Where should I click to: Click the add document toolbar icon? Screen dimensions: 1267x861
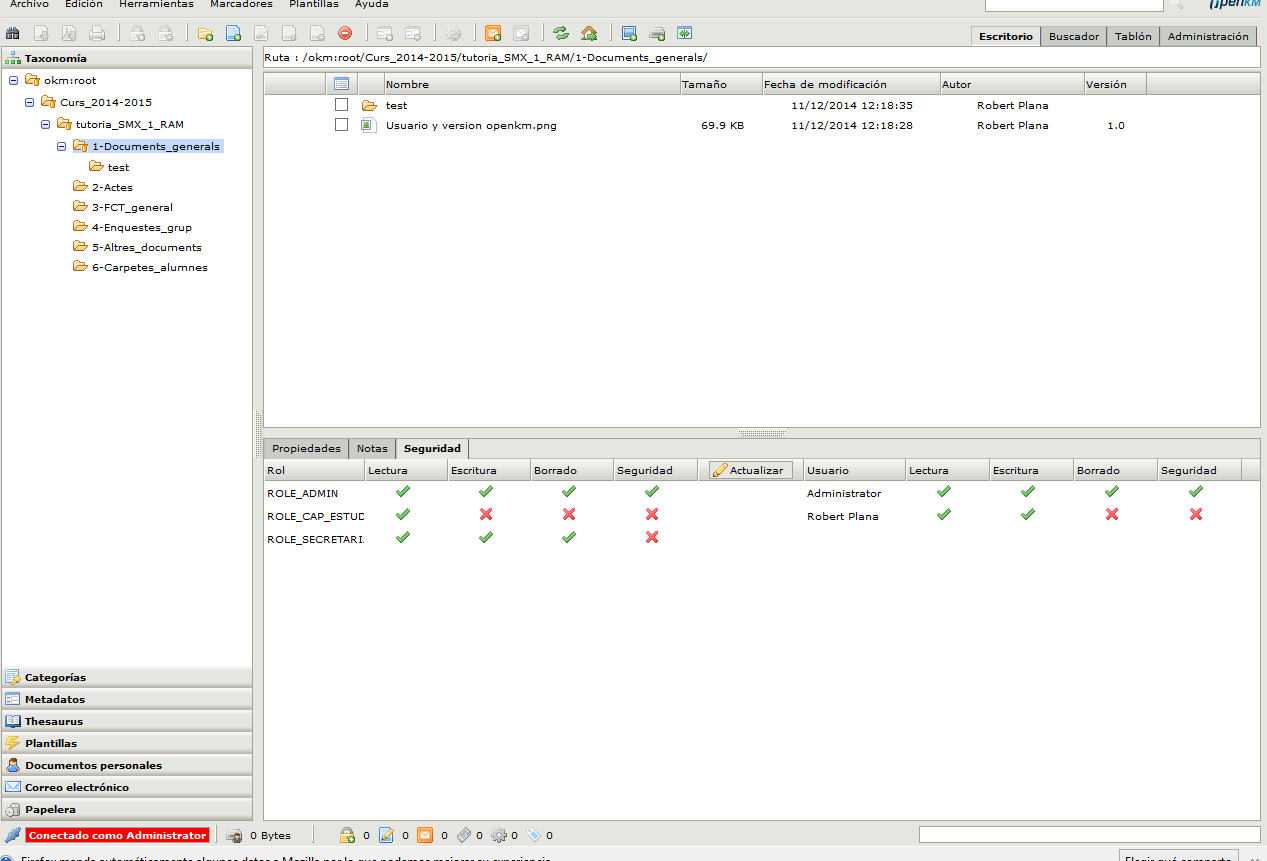pos(233,34)
